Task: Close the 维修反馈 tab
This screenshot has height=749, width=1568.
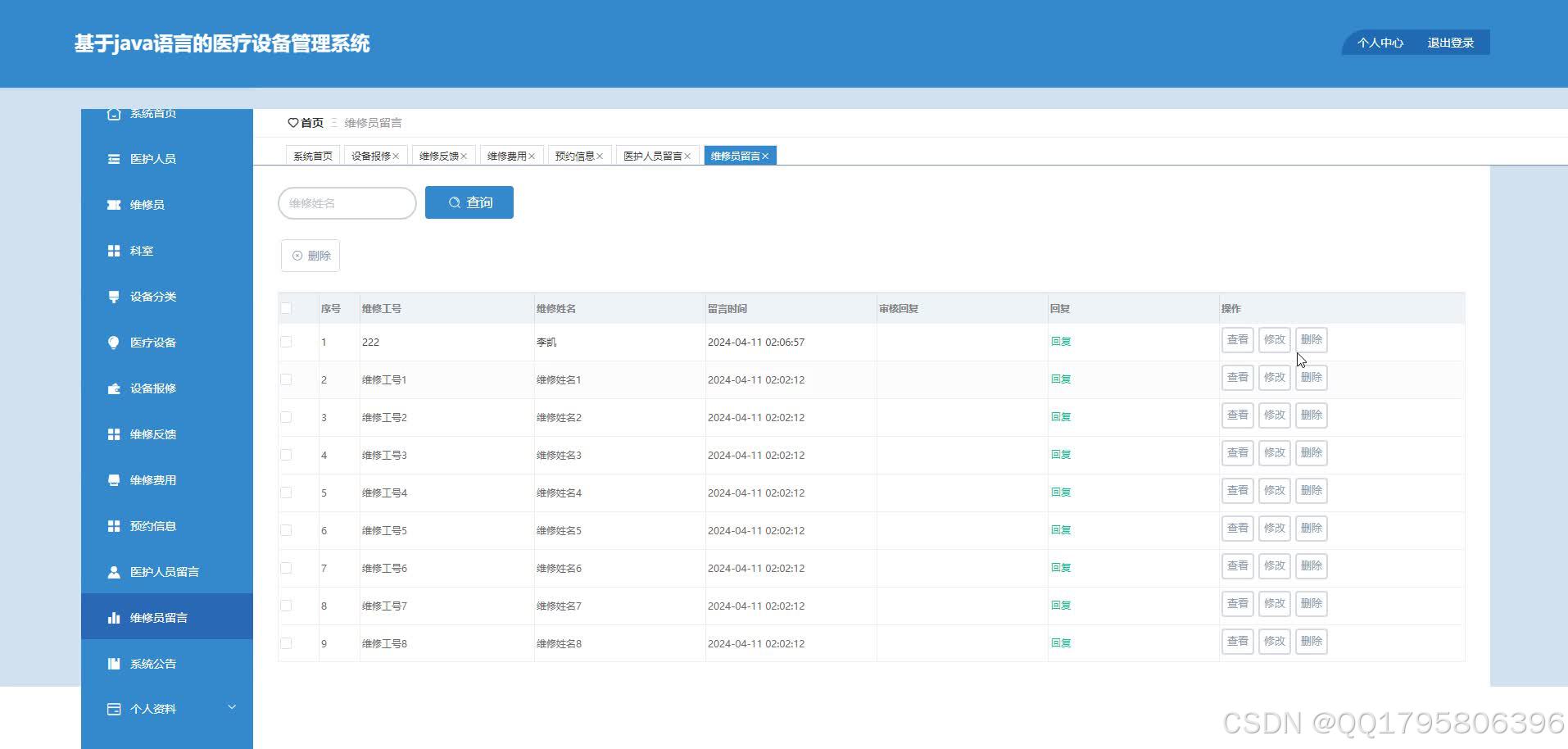Action: [464, 157]
